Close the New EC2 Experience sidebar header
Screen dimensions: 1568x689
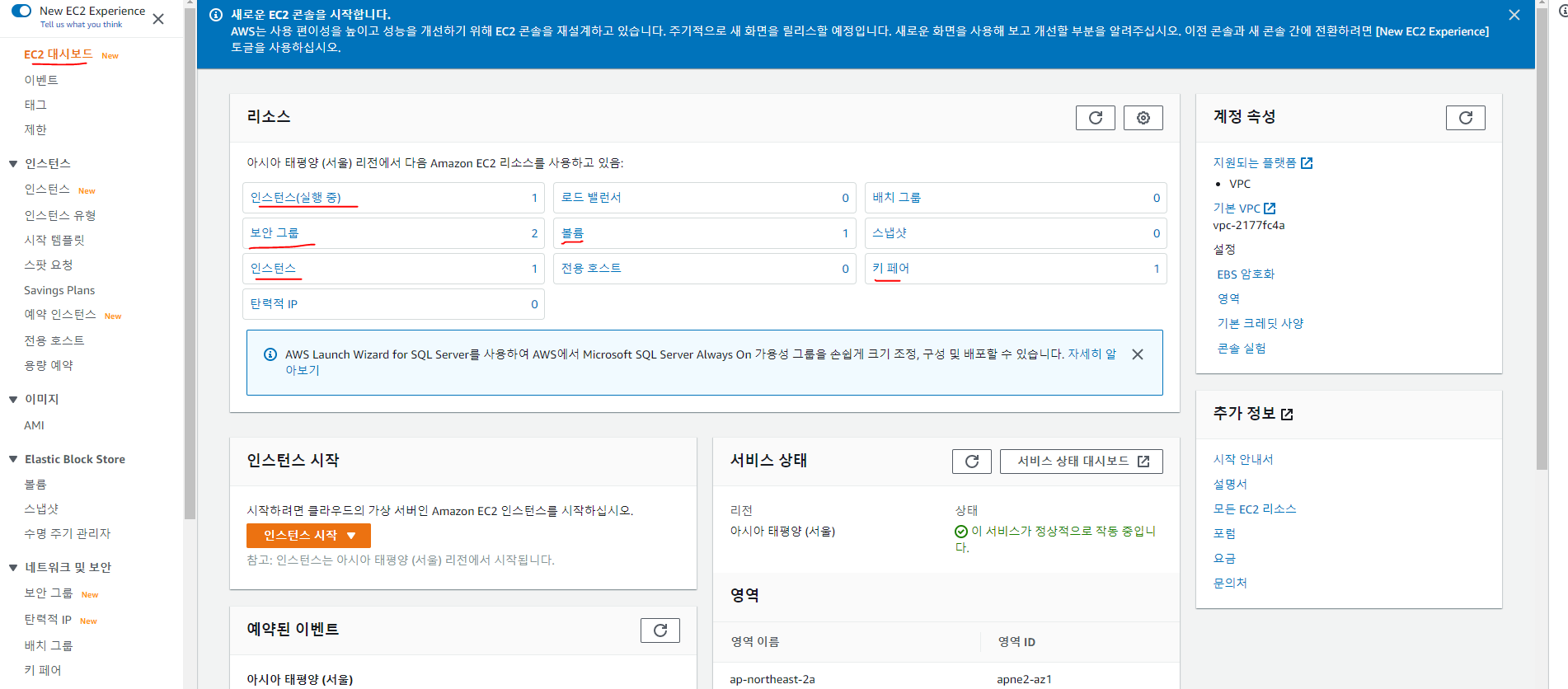tap(158, 19)
